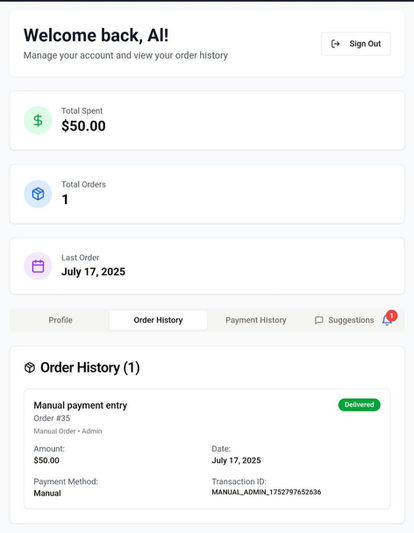The image size is (414, 533).
Task: Click the speech bubble Suggestions icon
Action: pos(319,320)
